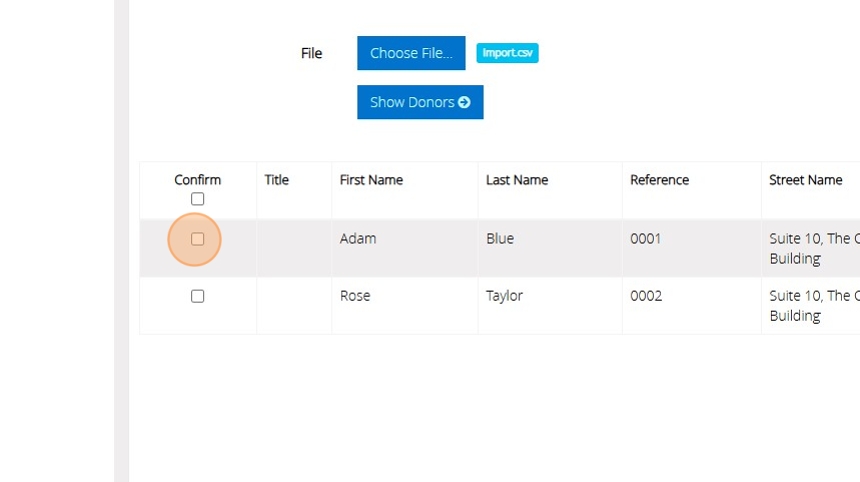Select the Reference column header
The width and height of the screenshot is (860, 482).
pos(659,180)
